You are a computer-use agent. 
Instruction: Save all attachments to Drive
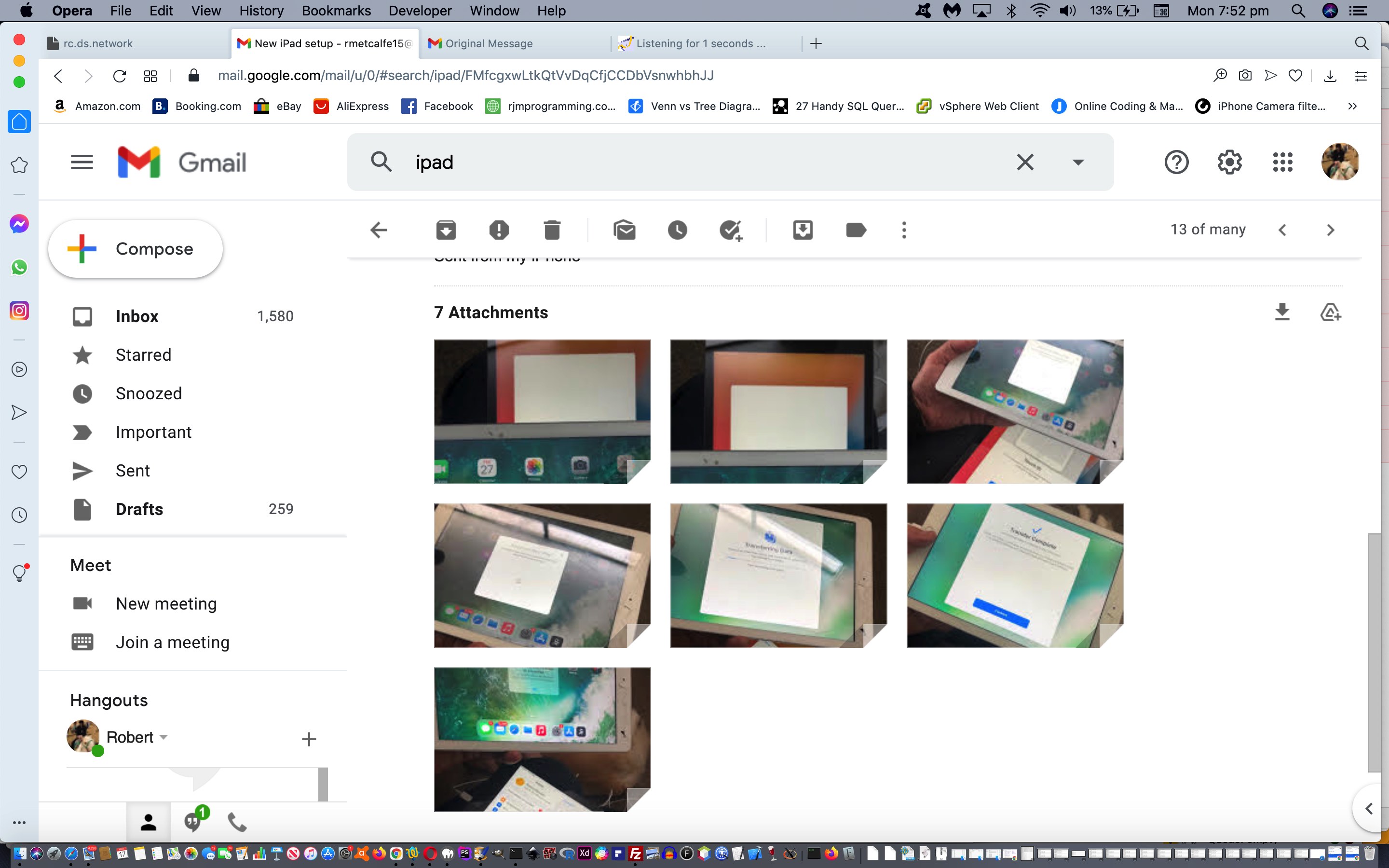click(1330, 312)
